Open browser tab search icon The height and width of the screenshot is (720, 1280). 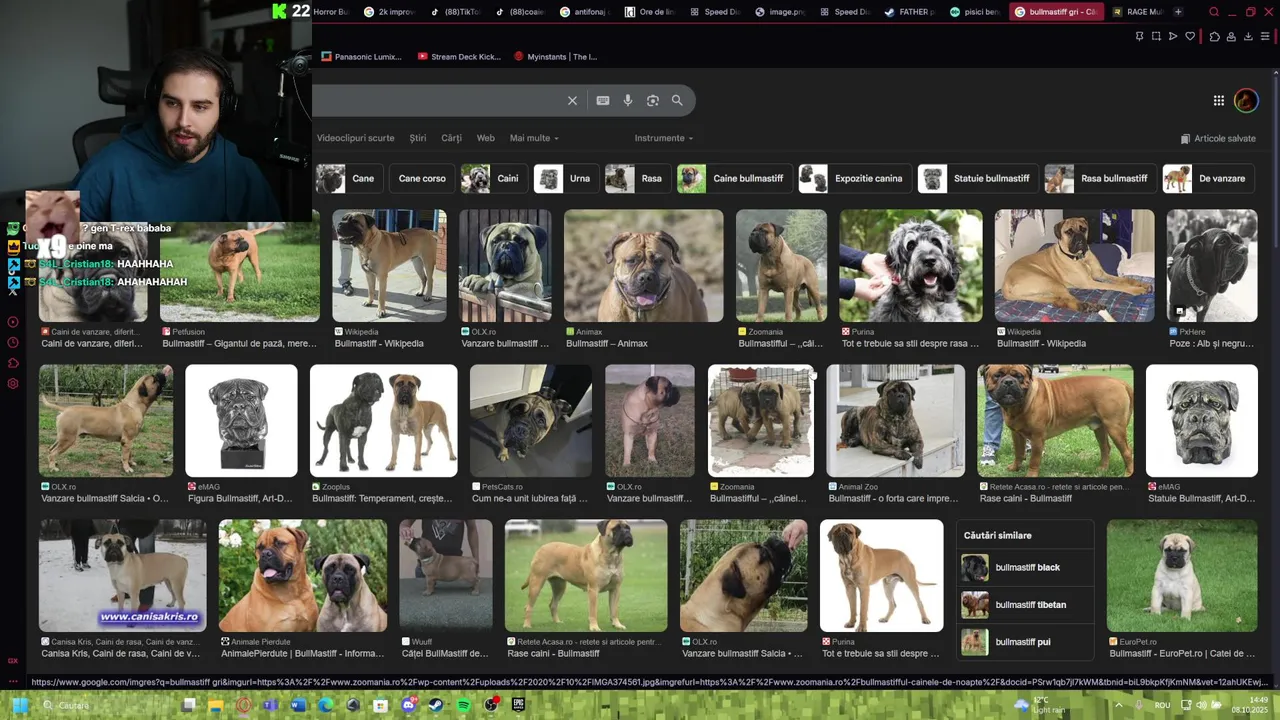pos(1214,12)
